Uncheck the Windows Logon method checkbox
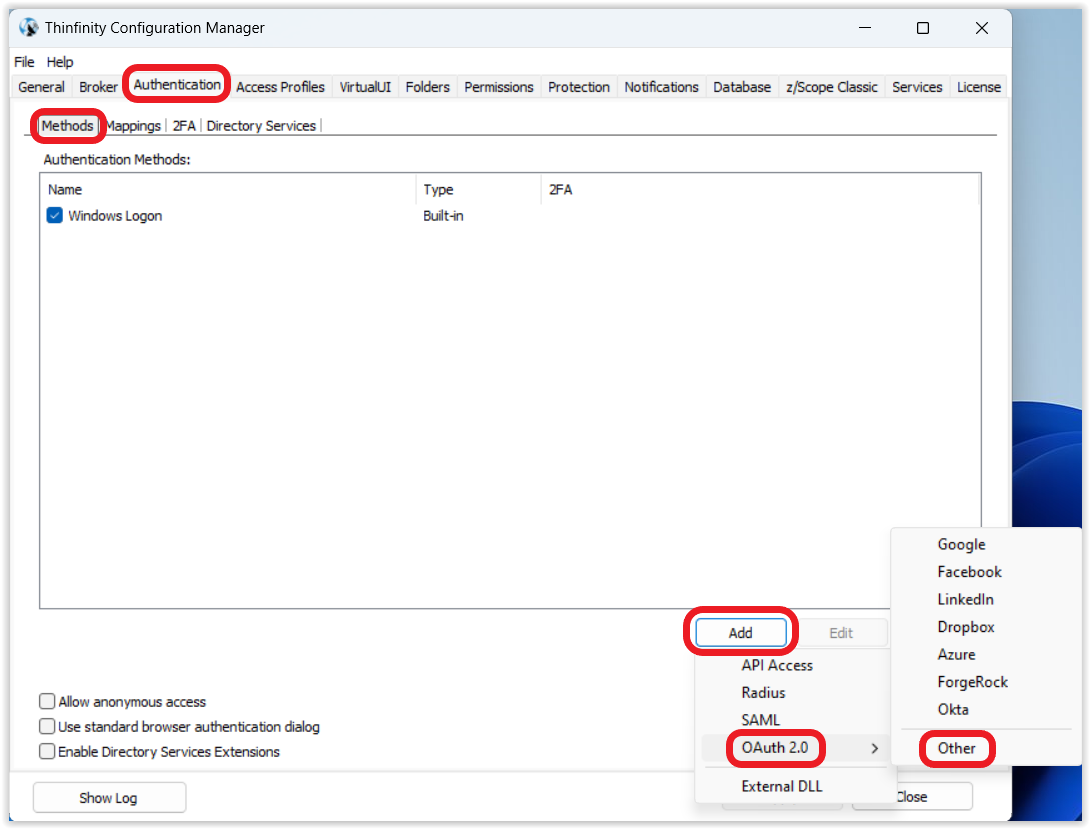The image size is (1090, 829). point(54,215)
